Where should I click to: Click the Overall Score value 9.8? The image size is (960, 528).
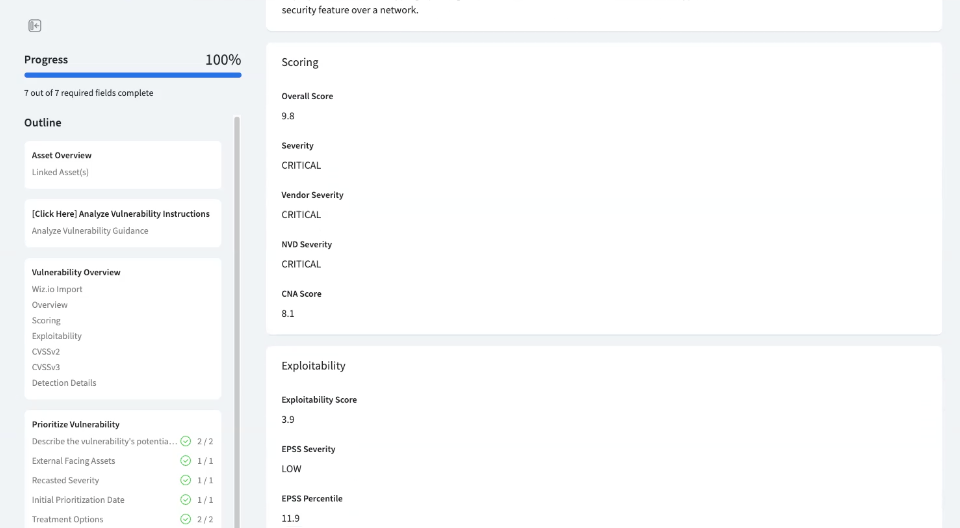[x=288, y=116]
